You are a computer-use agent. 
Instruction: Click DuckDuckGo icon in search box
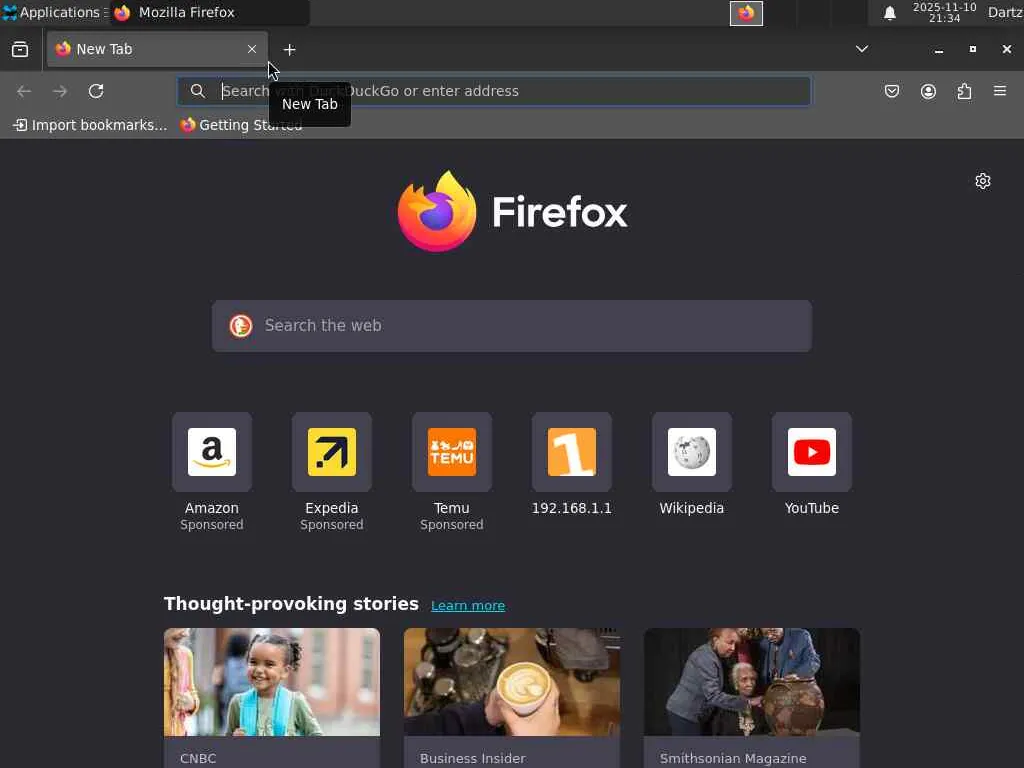[x=241, y=325]
